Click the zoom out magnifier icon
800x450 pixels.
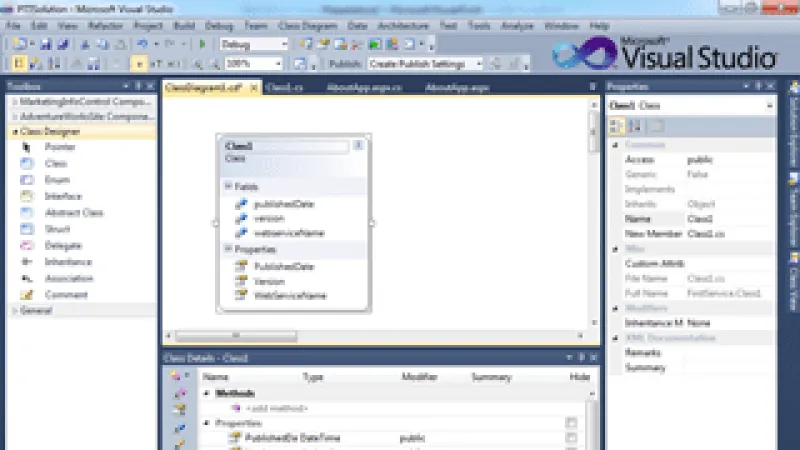point(214,64)
